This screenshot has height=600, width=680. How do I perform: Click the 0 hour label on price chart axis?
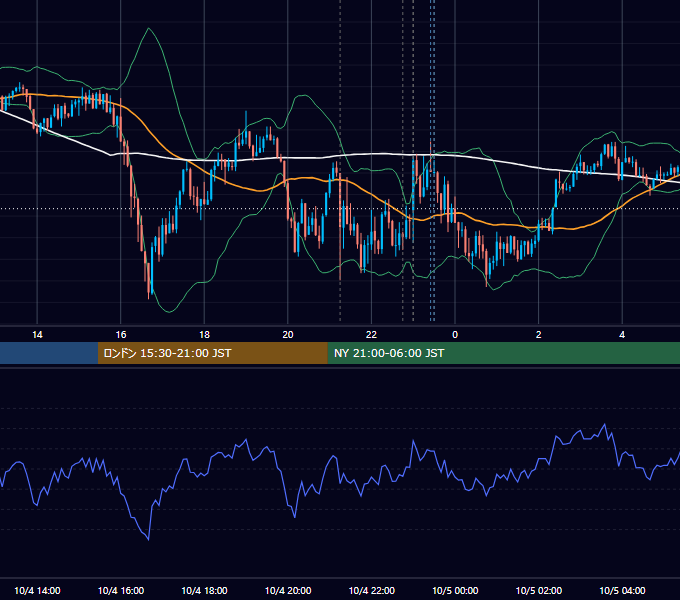455,335
